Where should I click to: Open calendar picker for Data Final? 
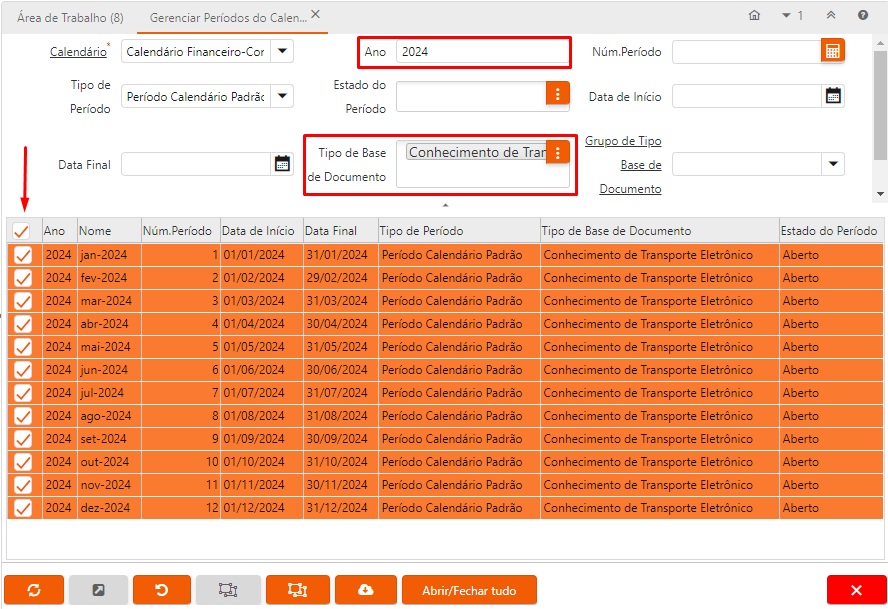[x=282, y=164]
